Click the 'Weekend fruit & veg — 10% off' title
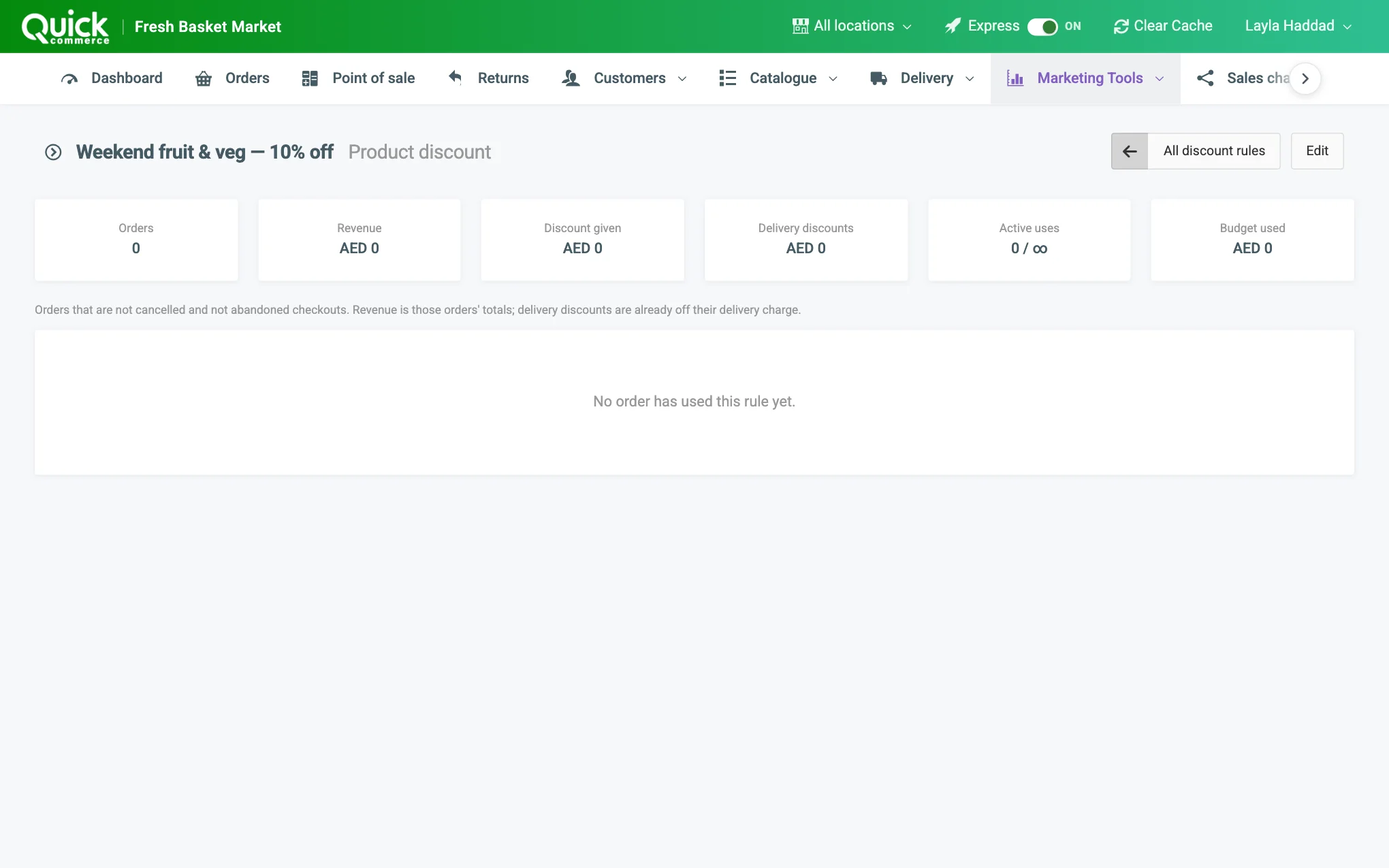This screenshot has height=868, width=1389. click(204, 152)
